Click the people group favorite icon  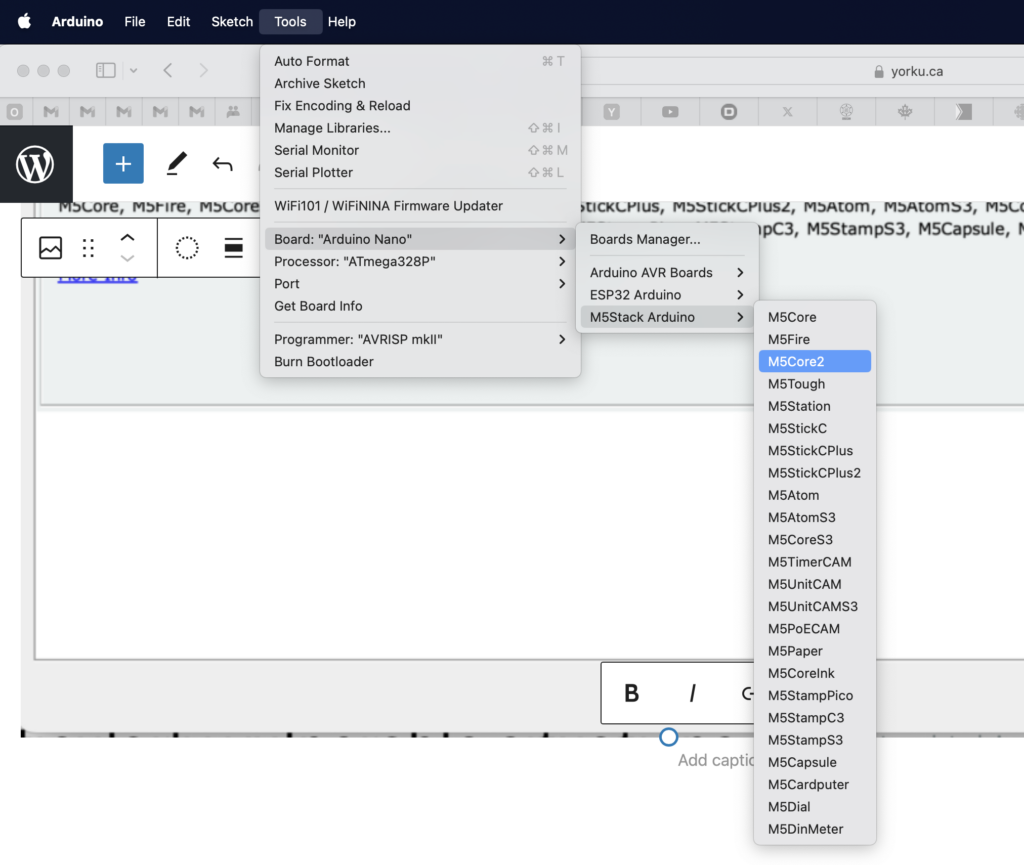point(233,112)
